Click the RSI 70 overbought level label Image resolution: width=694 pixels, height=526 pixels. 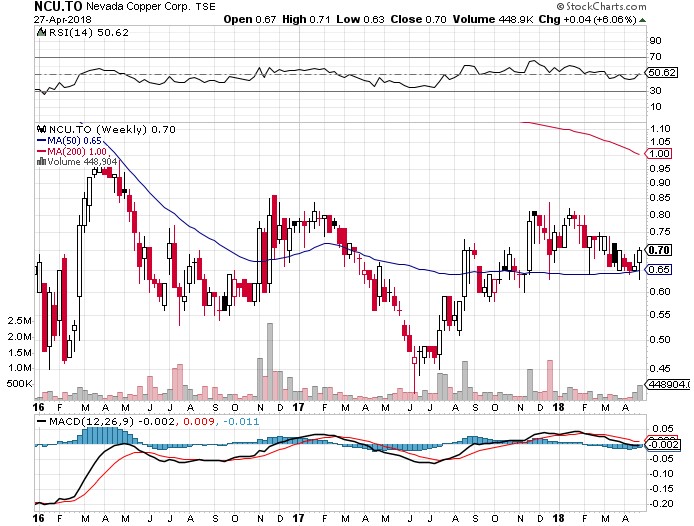point(655,57)
